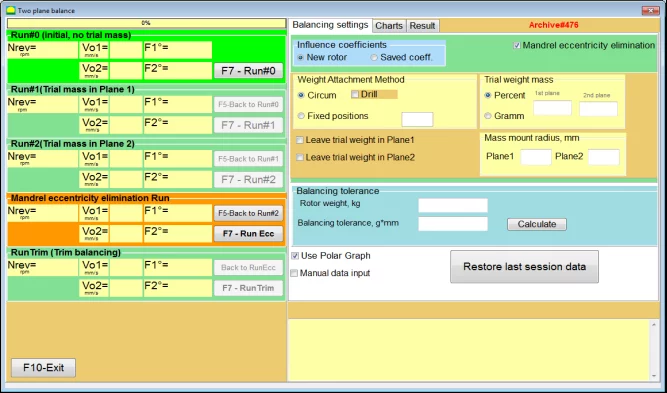This screenshot has width=667, height=393.
Task: Click F5-Back to Run#0 button
Action: coord(248,105)
